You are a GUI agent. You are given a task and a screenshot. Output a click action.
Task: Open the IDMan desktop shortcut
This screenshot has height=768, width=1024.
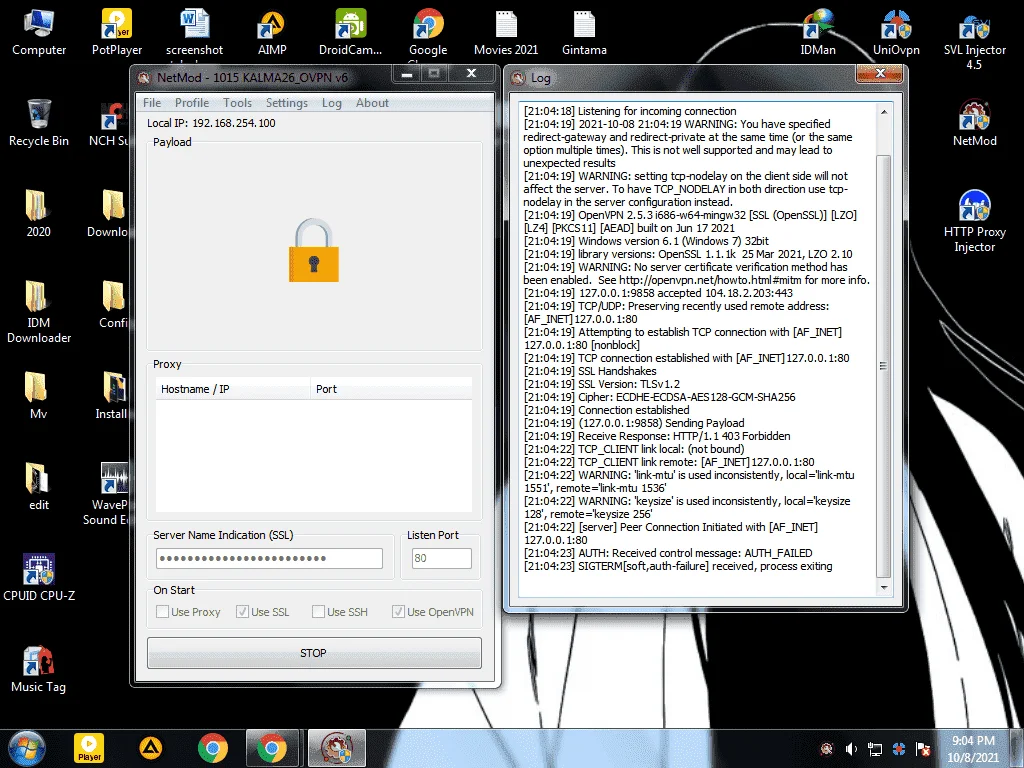tap(818, 33)
